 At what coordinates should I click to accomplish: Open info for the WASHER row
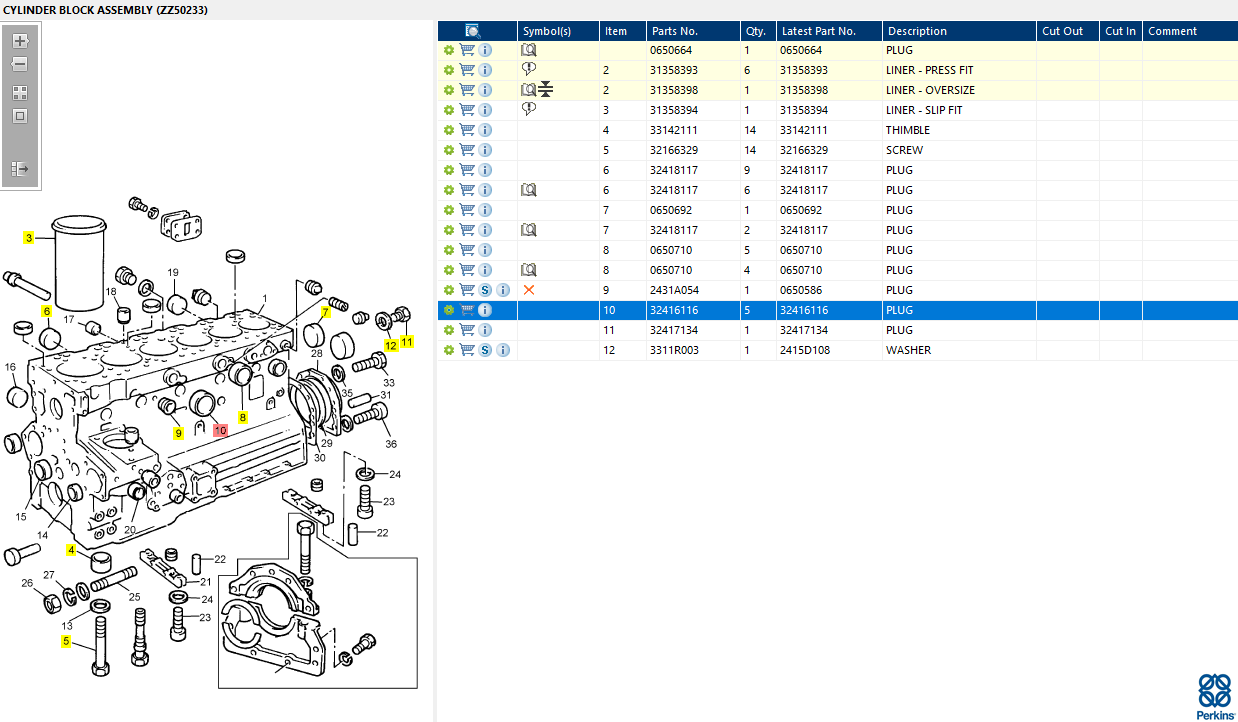click(503, 350)
